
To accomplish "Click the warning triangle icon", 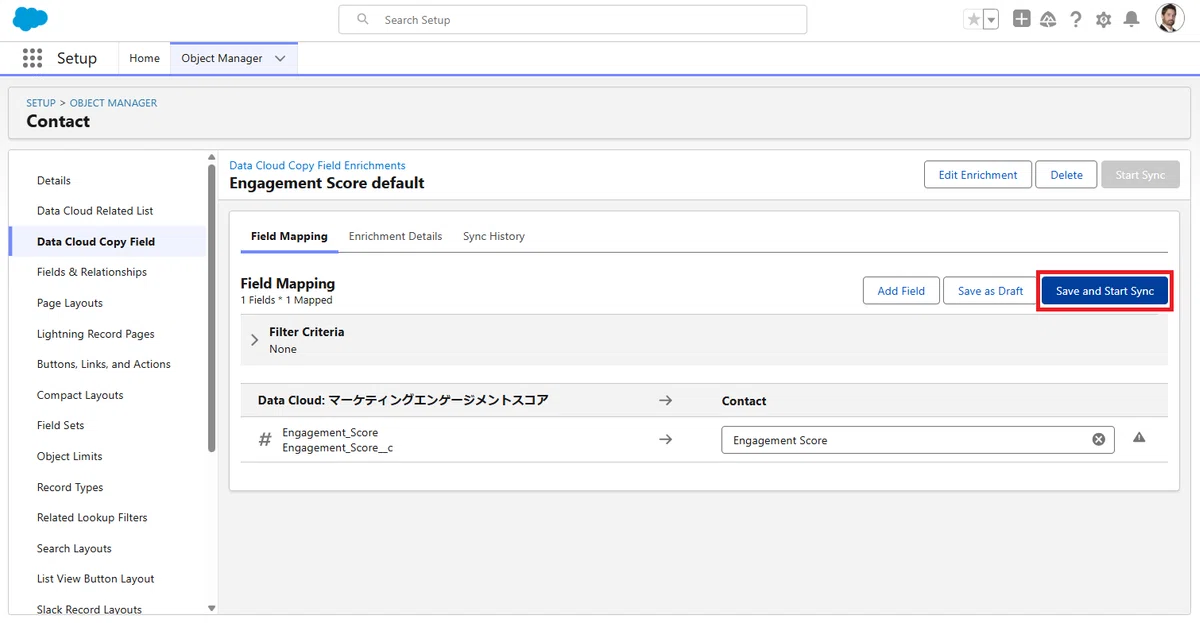I will coord(1139,437).
